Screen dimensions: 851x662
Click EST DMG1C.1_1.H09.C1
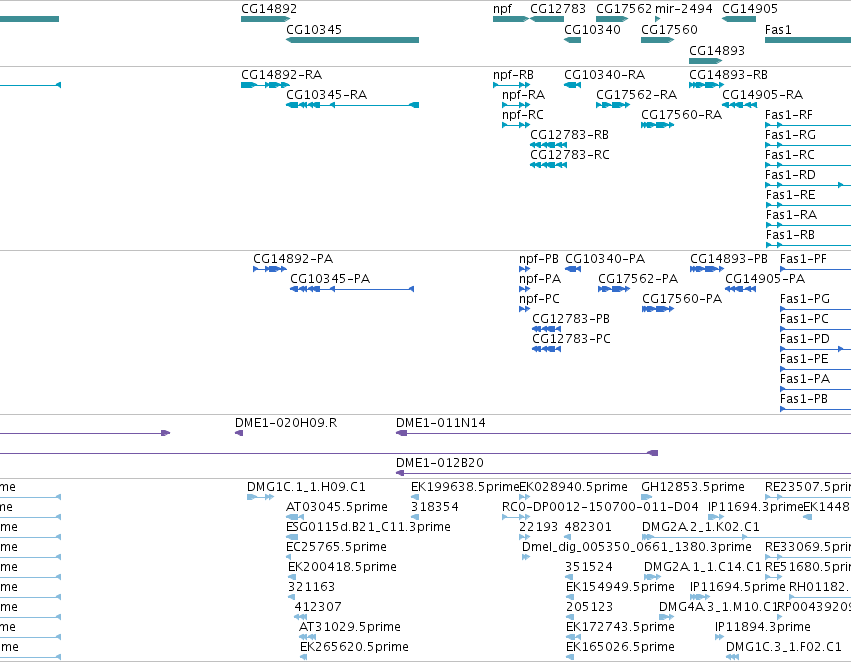[x=306, y=487]
